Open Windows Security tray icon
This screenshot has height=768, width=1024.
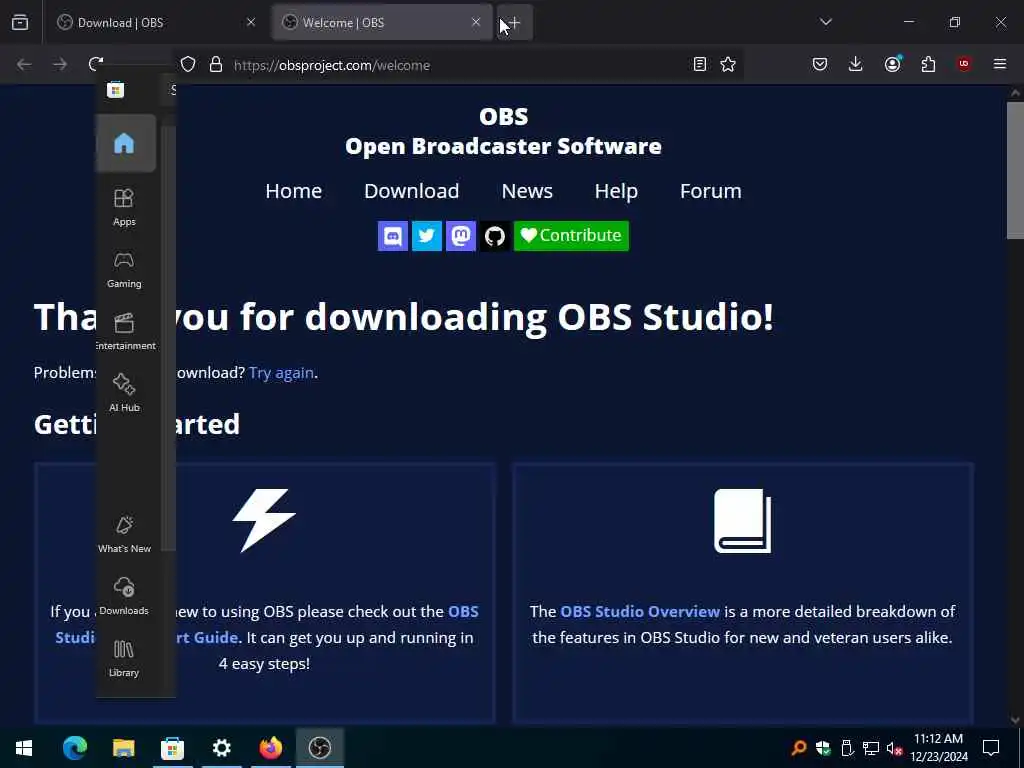click(823, 748)
